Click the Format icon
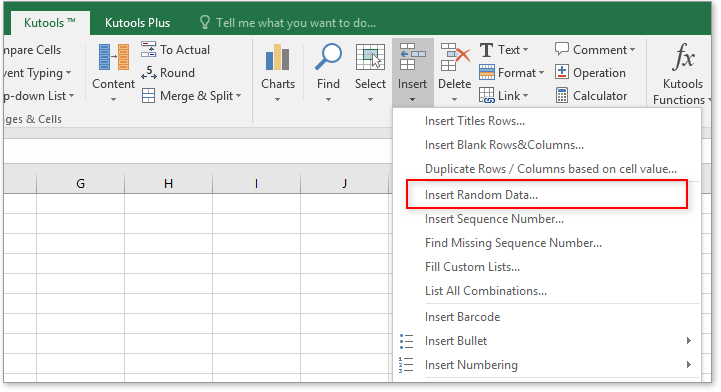This screenshot has height=392, width=721. (486, 73)
